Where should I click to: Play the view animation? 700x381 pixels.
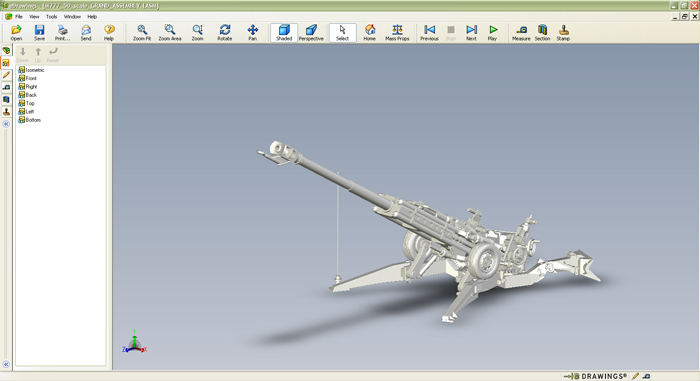click(492, 33)
